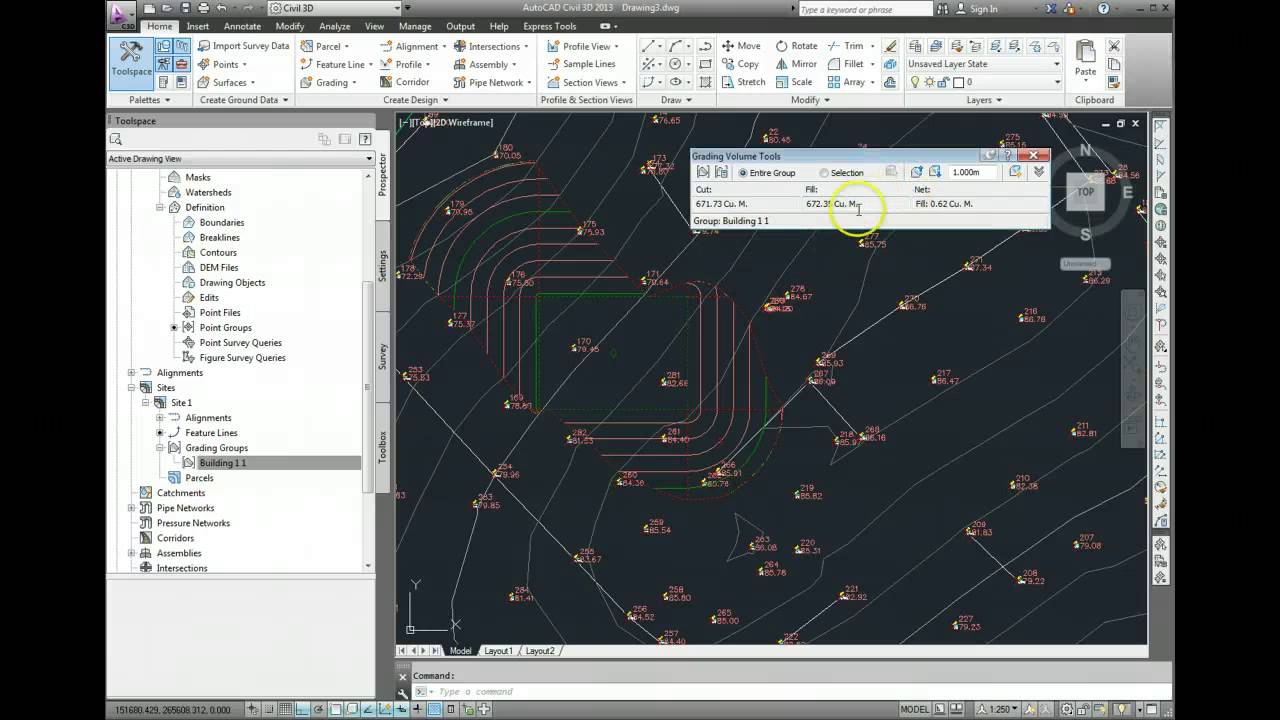Click the raise grading group icon
The image size is (1280, 720).
[916, 172]
